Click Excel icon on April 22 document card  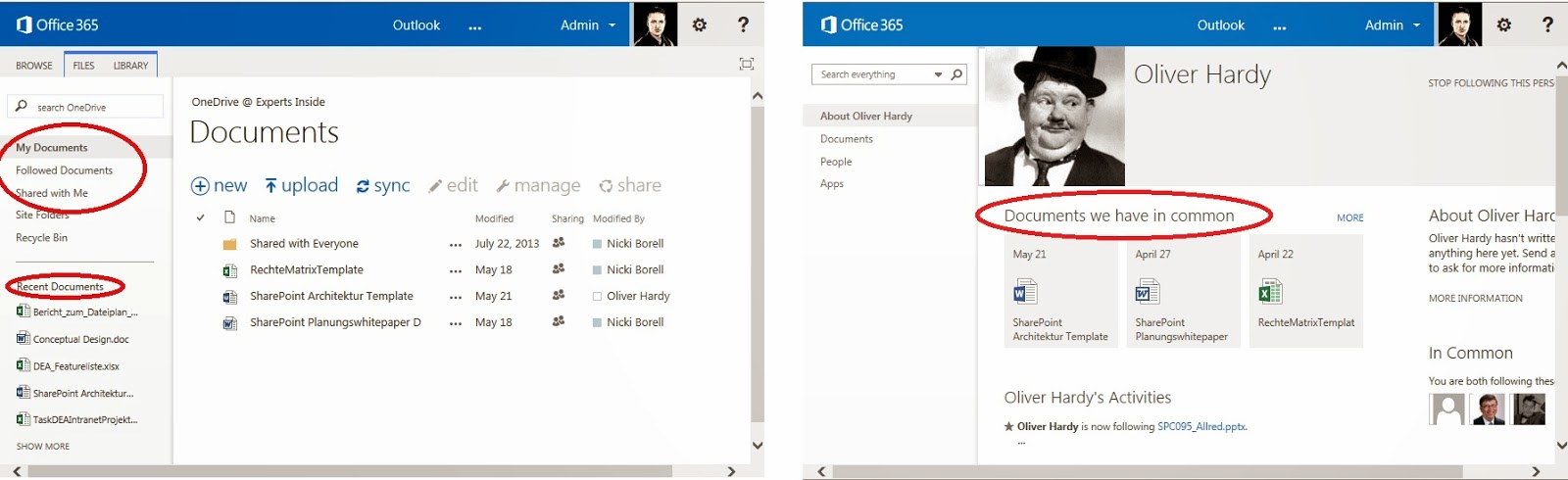[x=1270, y=291]
